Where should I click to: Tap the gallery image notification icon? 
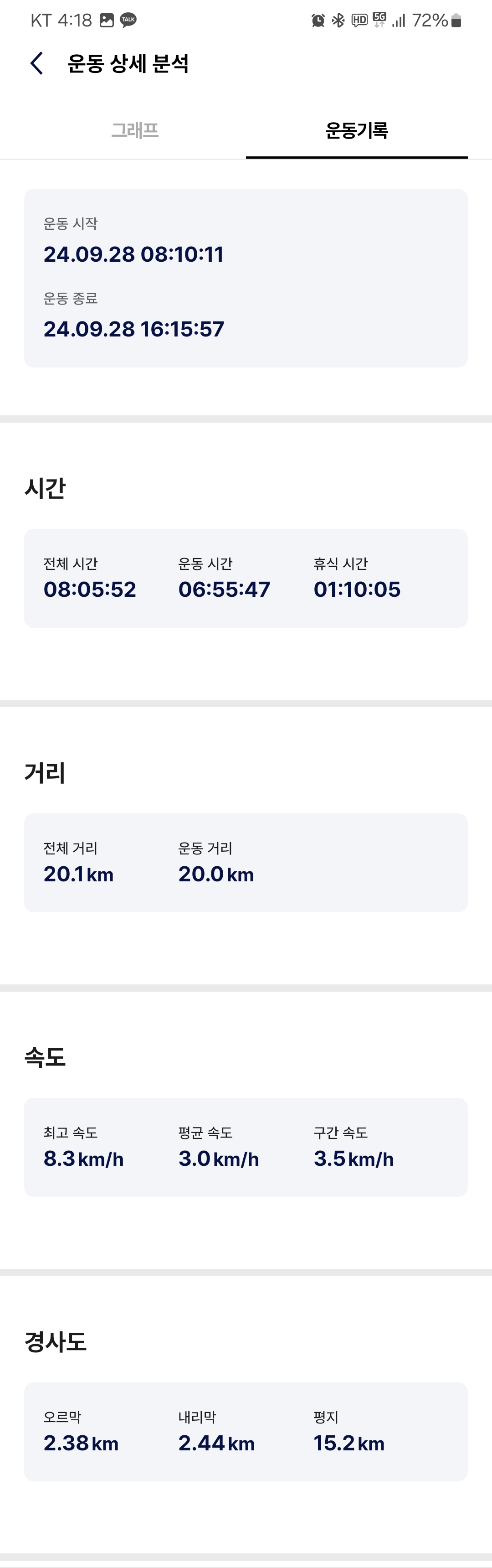(107, 20)
